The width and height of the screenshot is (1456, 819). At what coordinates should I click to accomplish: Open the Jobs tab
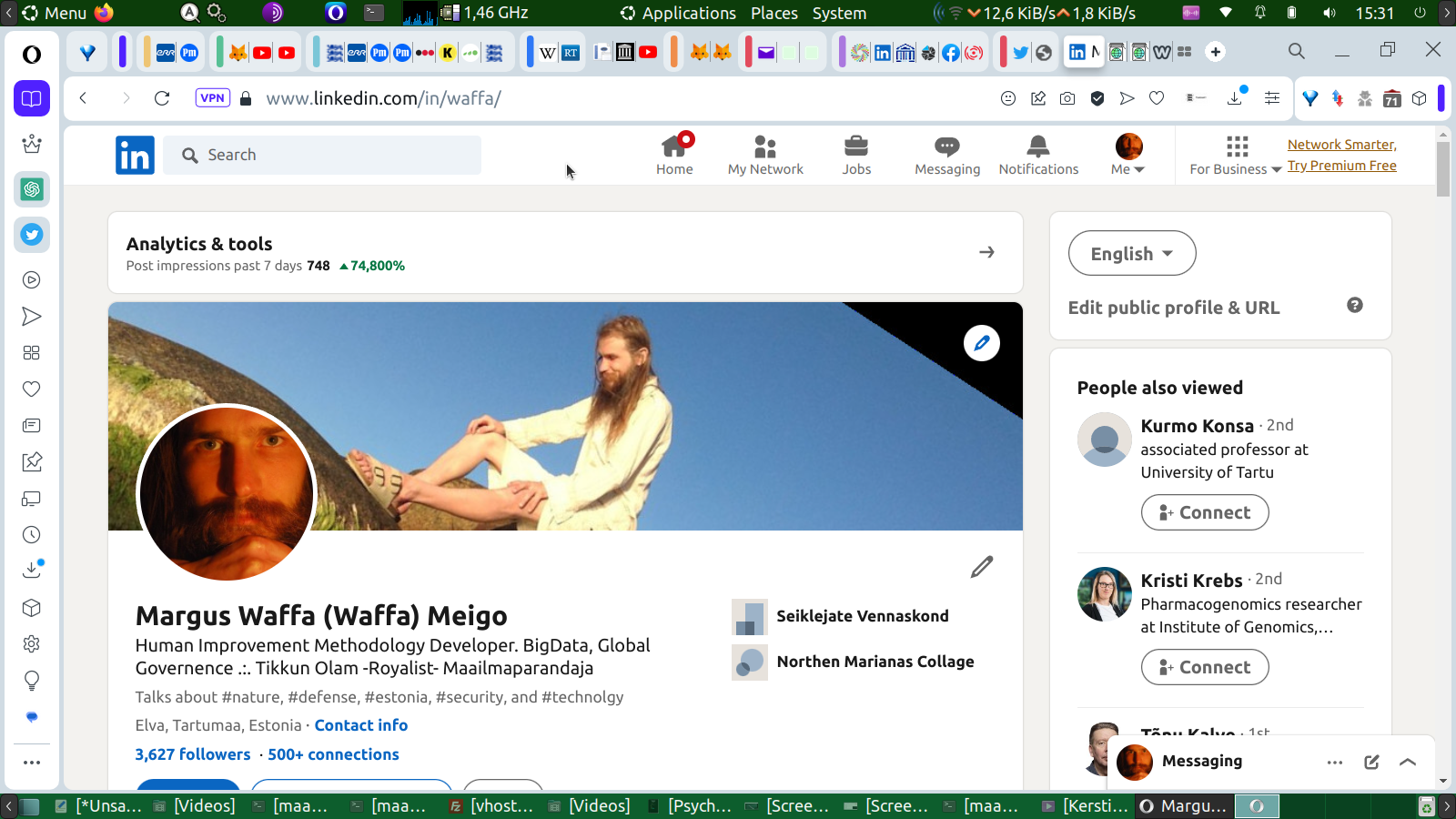(856, 155)
